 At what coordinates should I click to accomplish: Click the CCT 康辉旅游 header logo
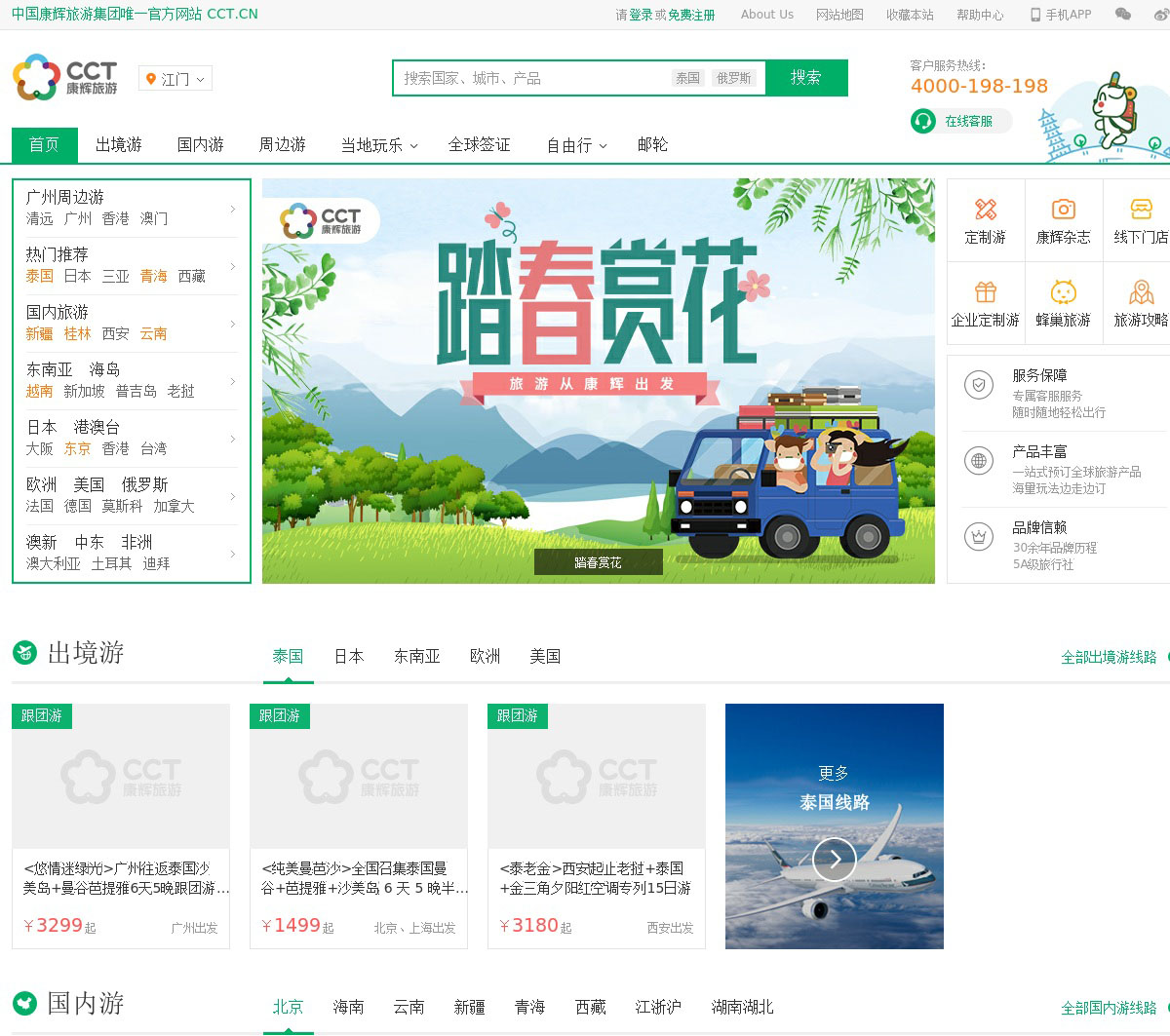pos(65,77)
